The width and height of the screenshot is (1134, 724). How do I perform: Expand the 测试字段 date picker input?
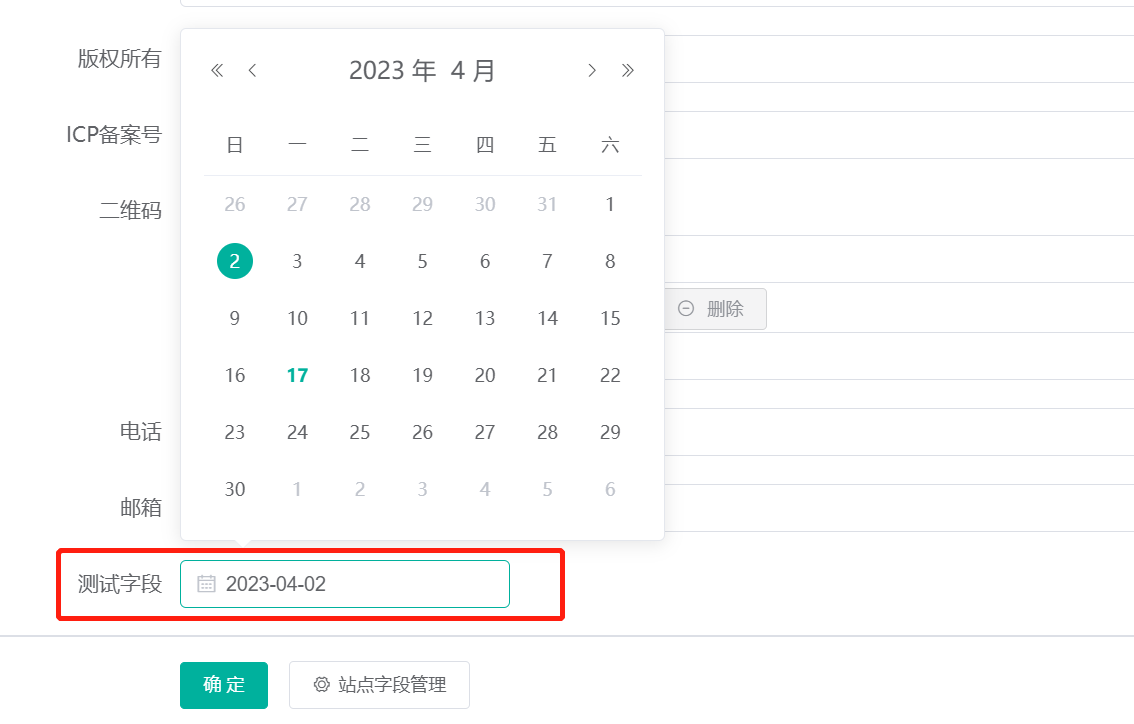[345, 583]
